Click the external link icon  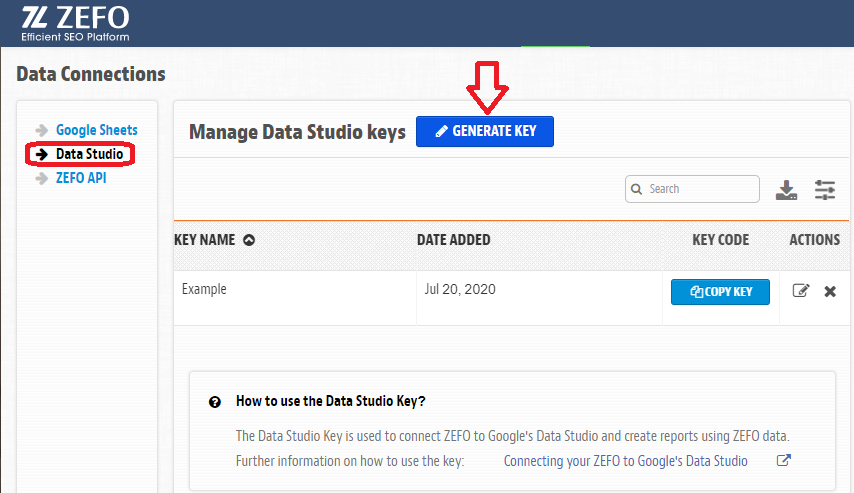tap(783, 460)
